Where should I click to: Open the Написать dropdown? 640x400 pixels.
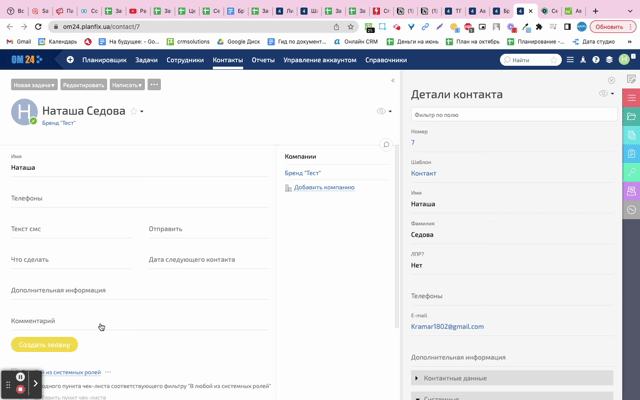(x=127, y=85)
